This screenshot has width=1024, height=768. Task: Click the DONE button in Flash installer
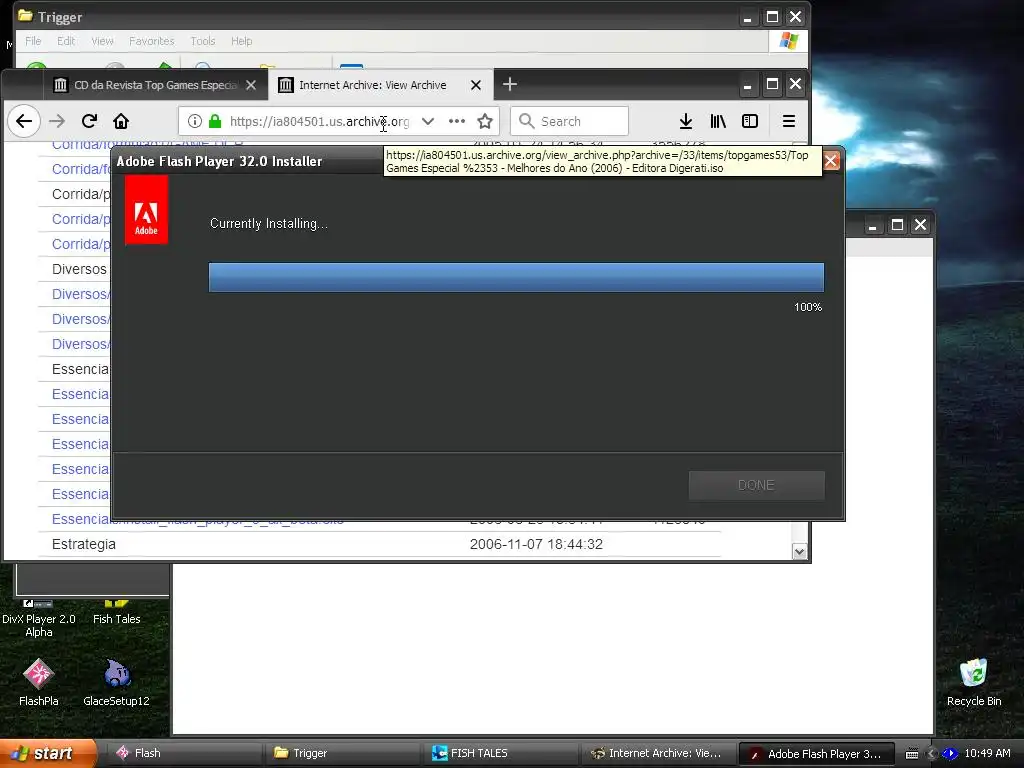pyautogui.click(x=756, y=485)
